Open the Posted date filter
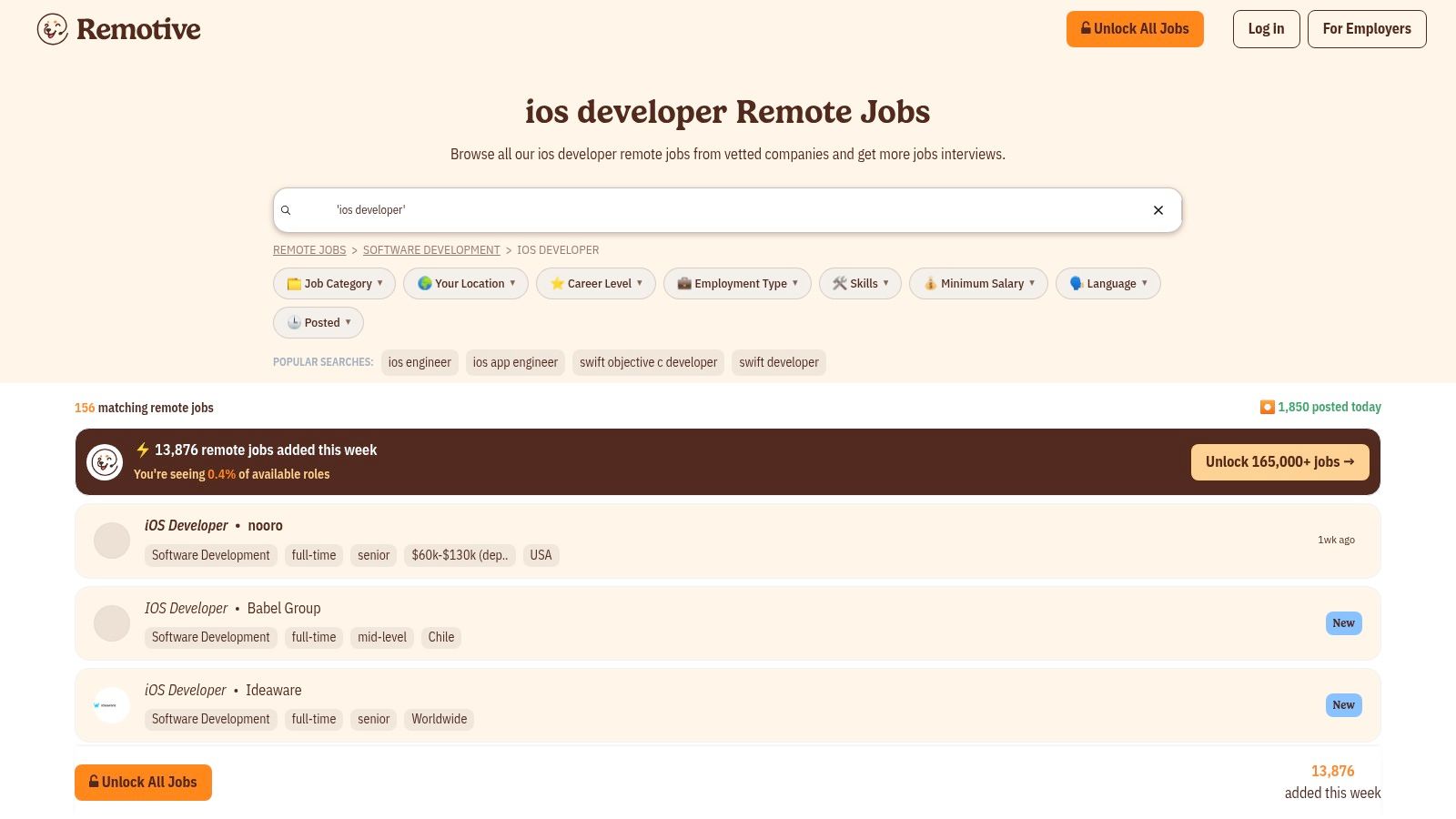The image size is (1456, 819). (x=318, y=323)
